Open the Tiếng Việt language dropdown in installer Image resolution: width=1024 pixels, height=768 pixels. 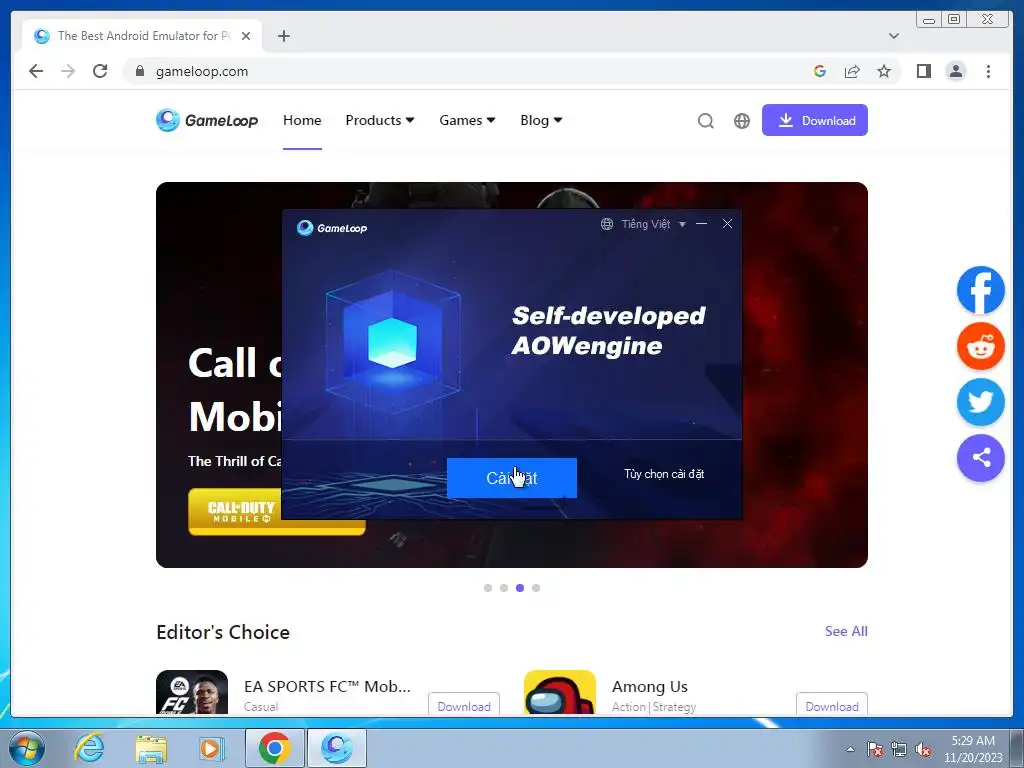[653, 224]
